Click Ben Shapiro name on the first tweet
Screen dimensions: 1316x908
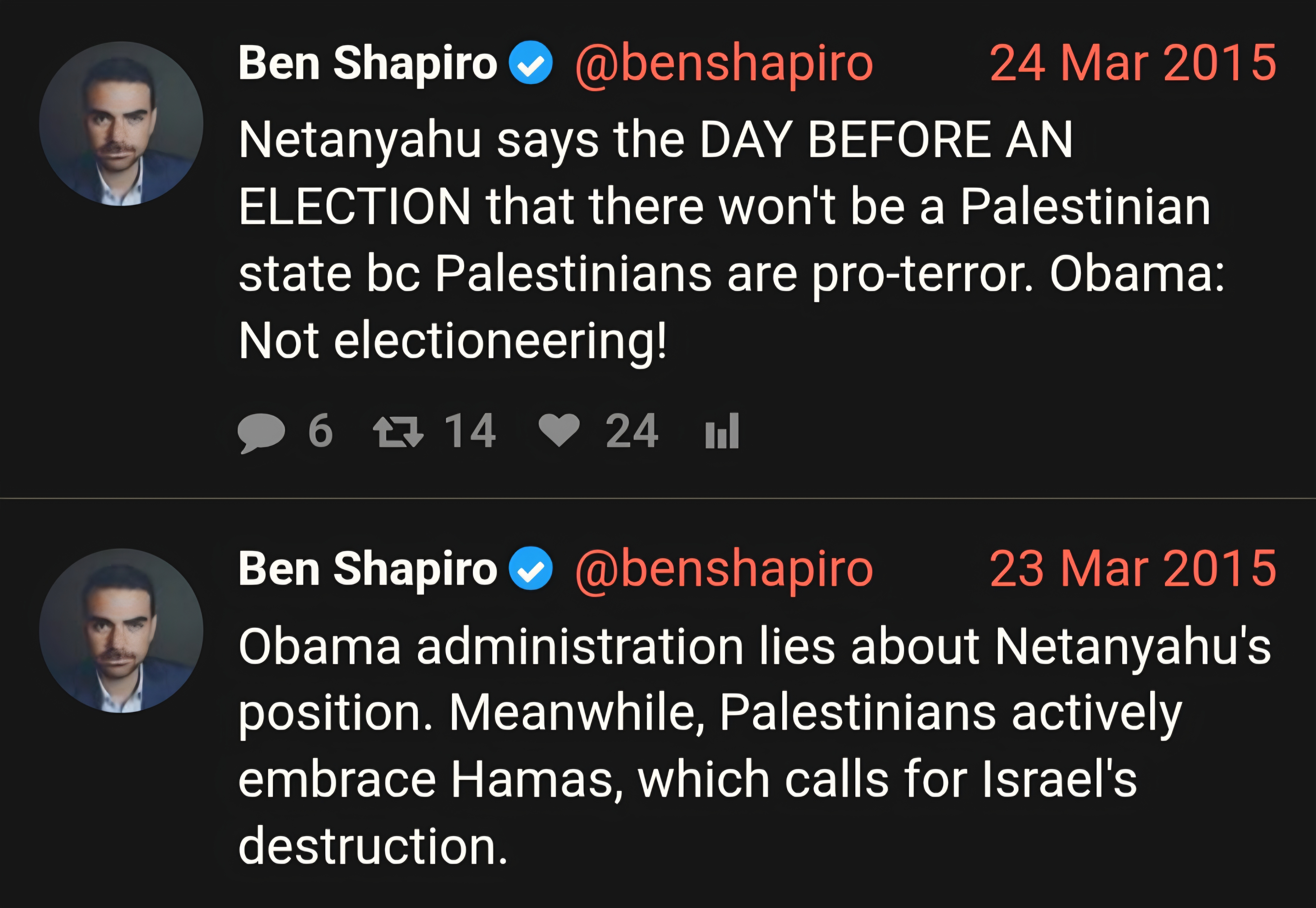point(368,64)
